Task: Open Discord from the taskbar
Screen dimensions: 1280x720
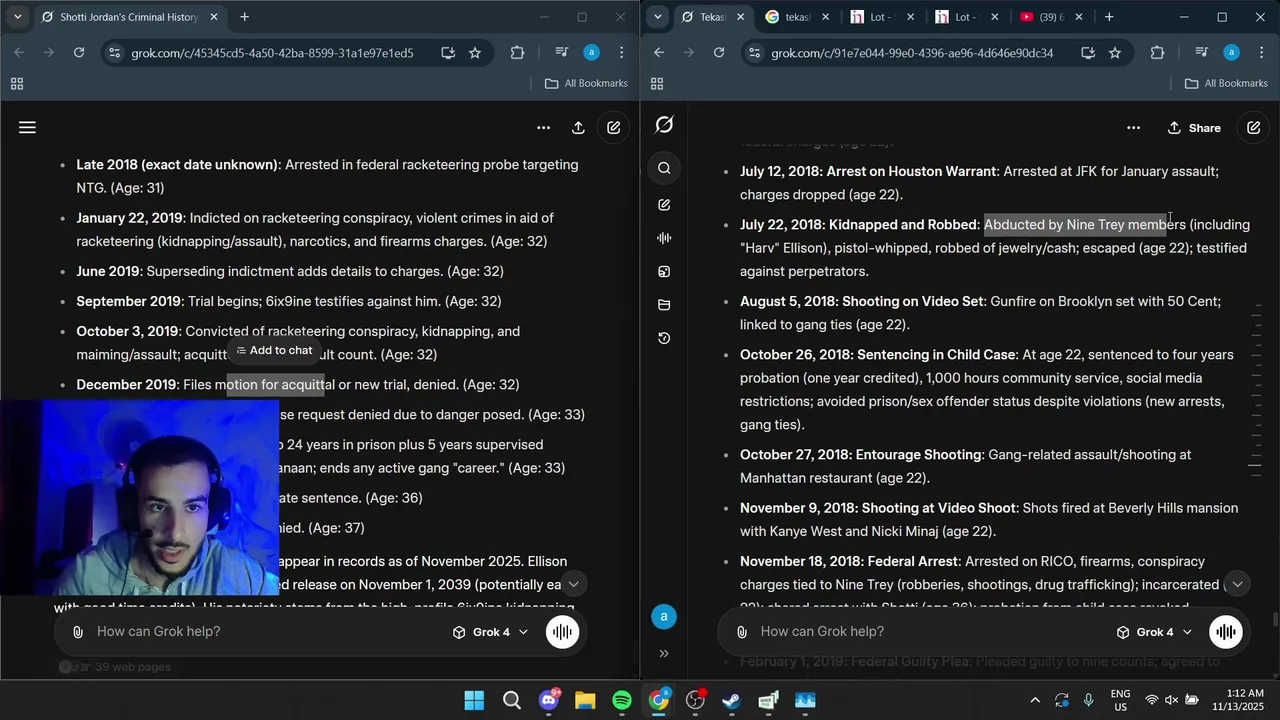Action: pyautogui.click(x=548, y=701)
